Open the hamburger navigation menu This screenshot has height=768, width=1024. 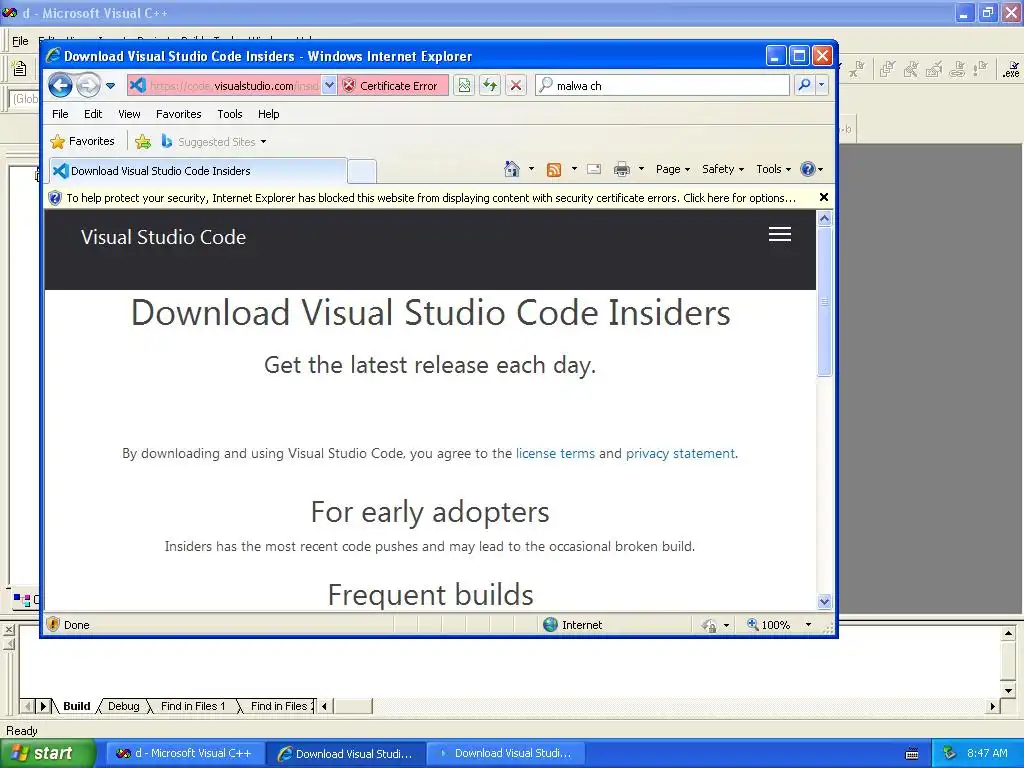tap(780, 234)
